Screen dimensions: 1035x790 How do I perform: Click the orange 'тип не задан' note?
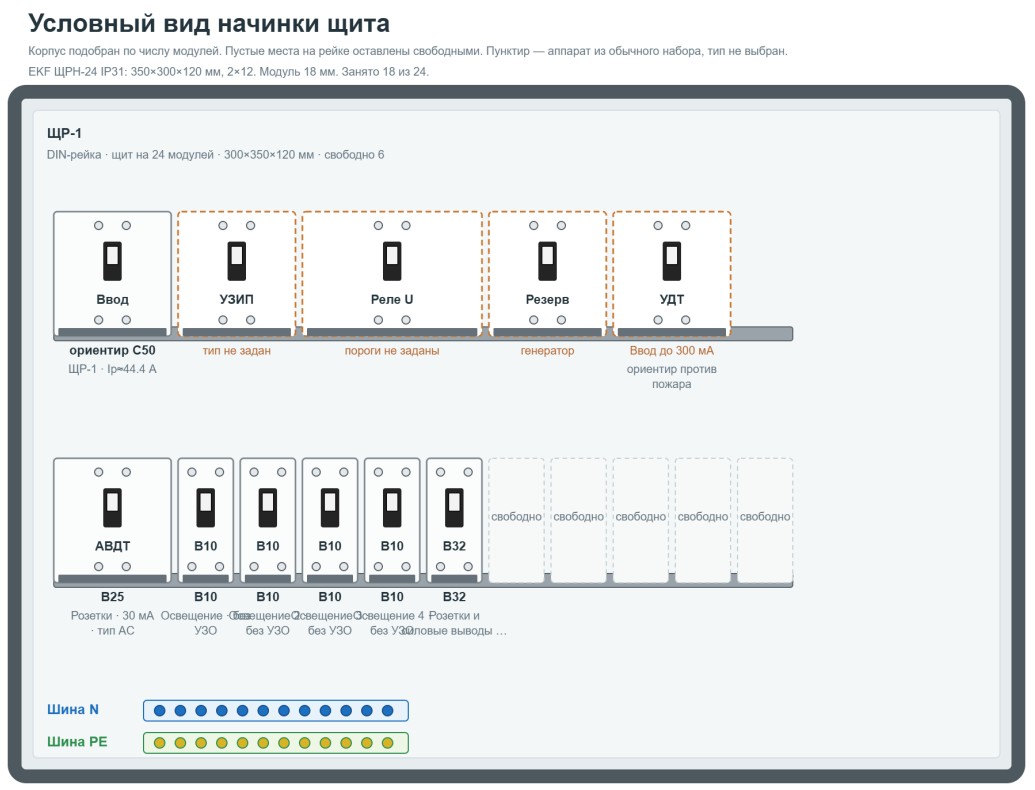[236, 350]
